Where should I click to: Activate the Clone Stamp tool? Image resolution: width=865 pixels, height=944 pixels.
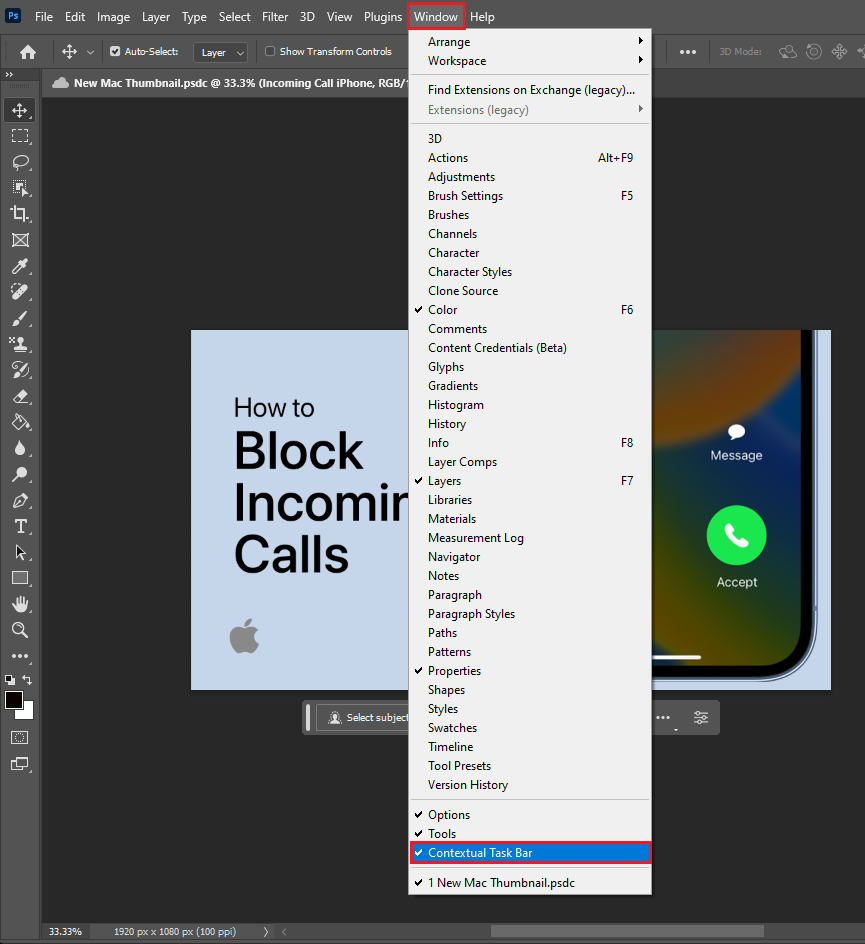[x=20, y=344]
